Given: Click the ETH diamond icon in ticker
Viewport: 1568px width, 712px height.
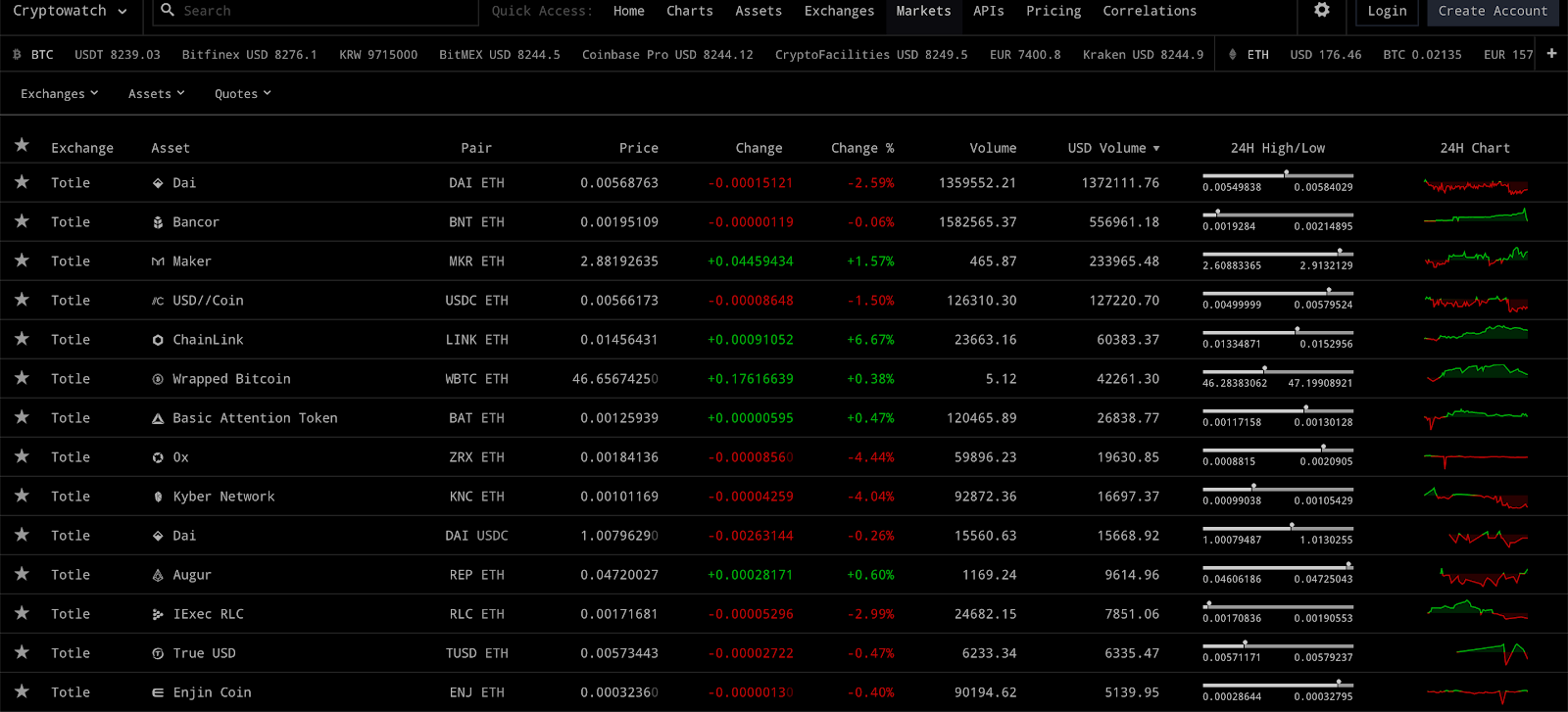Looking at the screenshot, I should pyautogui.click(x=1233, y=55).
